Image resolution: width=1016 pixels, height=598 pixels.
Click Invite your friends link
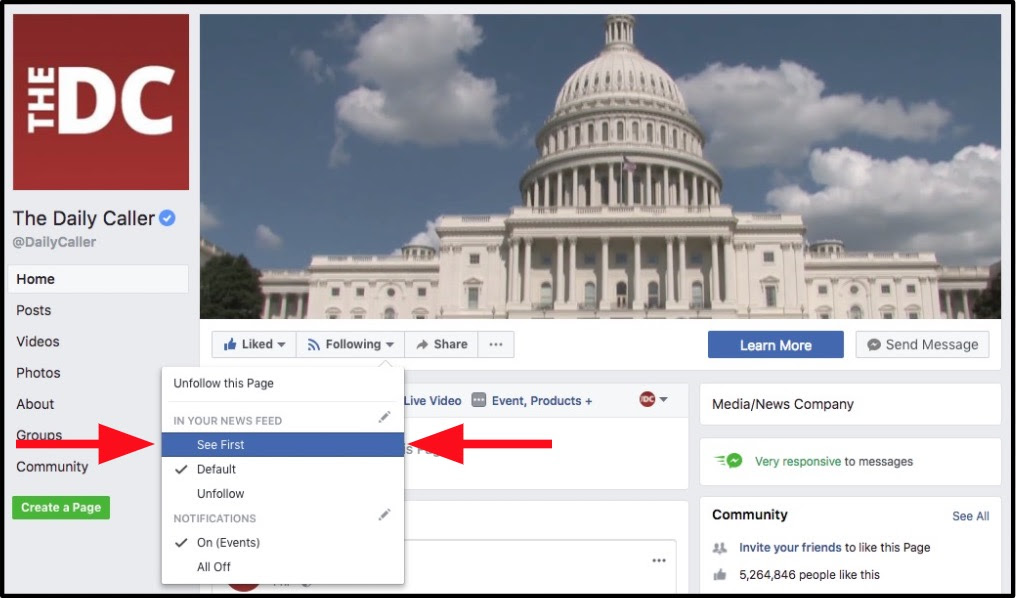(790, 547)
